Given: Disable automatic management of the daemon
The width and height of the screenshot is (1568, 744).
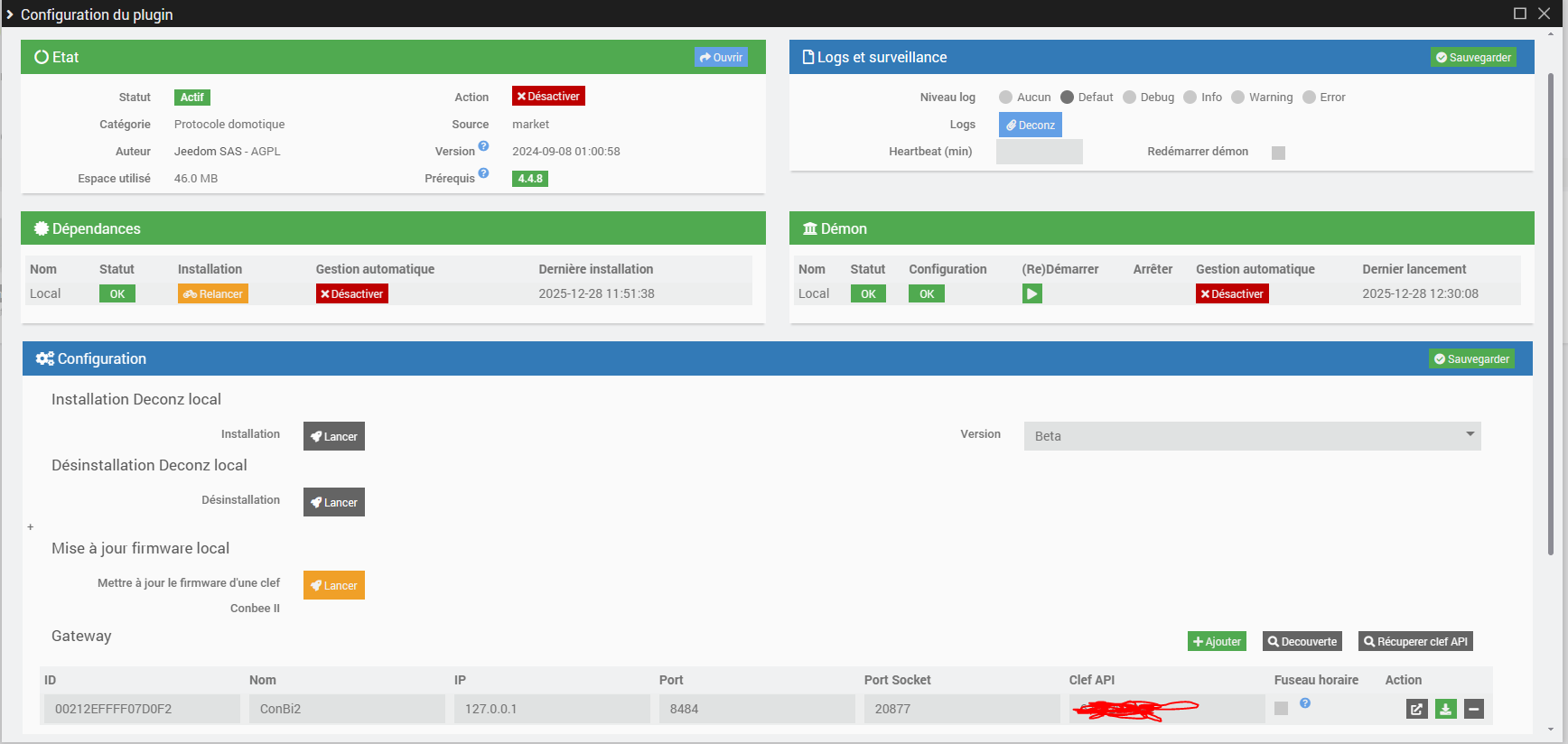Looking at the screenshot, I should (1232, 293).
